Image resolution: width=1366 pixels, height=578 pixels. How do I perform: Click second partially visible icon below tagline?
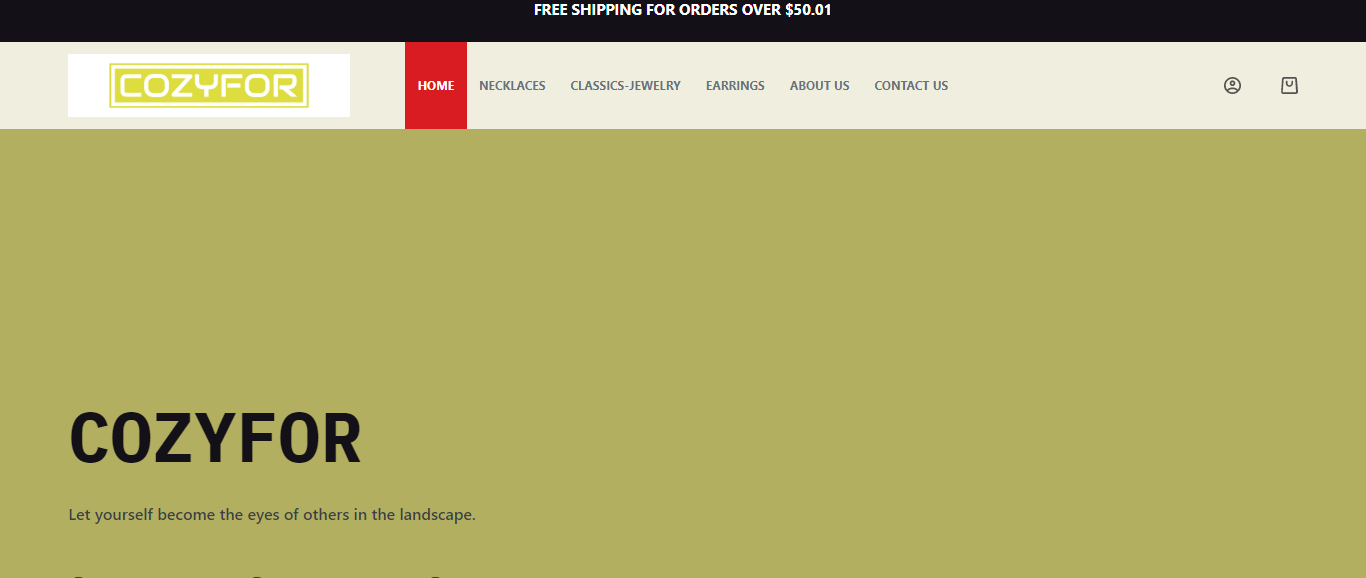(256, 575)
